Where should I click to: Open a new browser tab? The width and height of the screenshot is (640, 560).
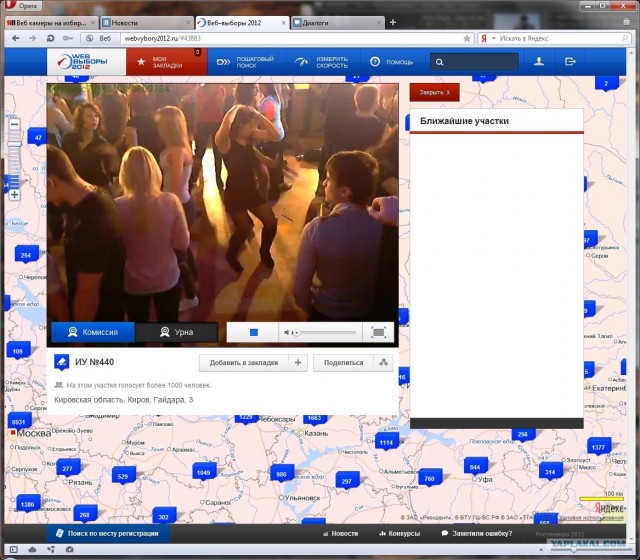point(393,22)
